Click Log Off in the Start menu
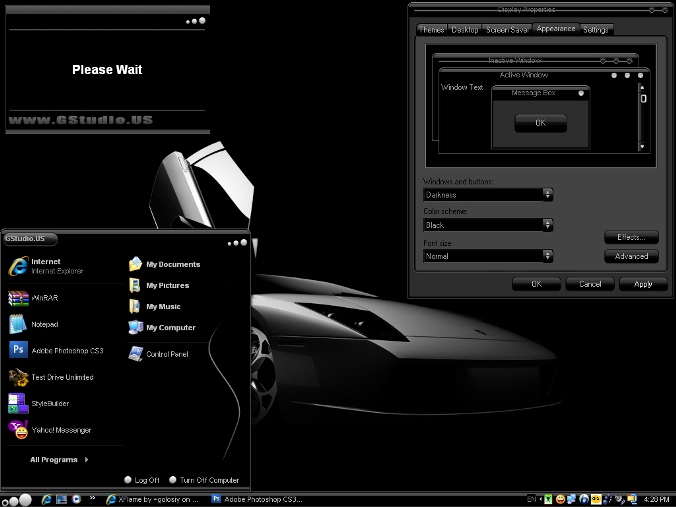 coord(142,480)
